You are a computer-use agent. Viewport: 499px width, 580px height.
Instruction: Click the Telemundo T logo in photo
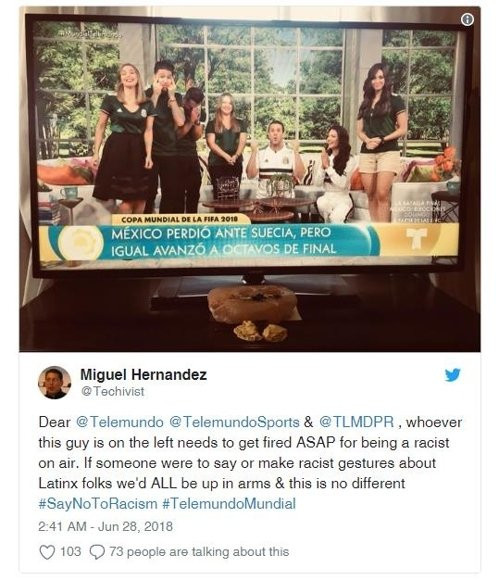(x=417, y=238)
